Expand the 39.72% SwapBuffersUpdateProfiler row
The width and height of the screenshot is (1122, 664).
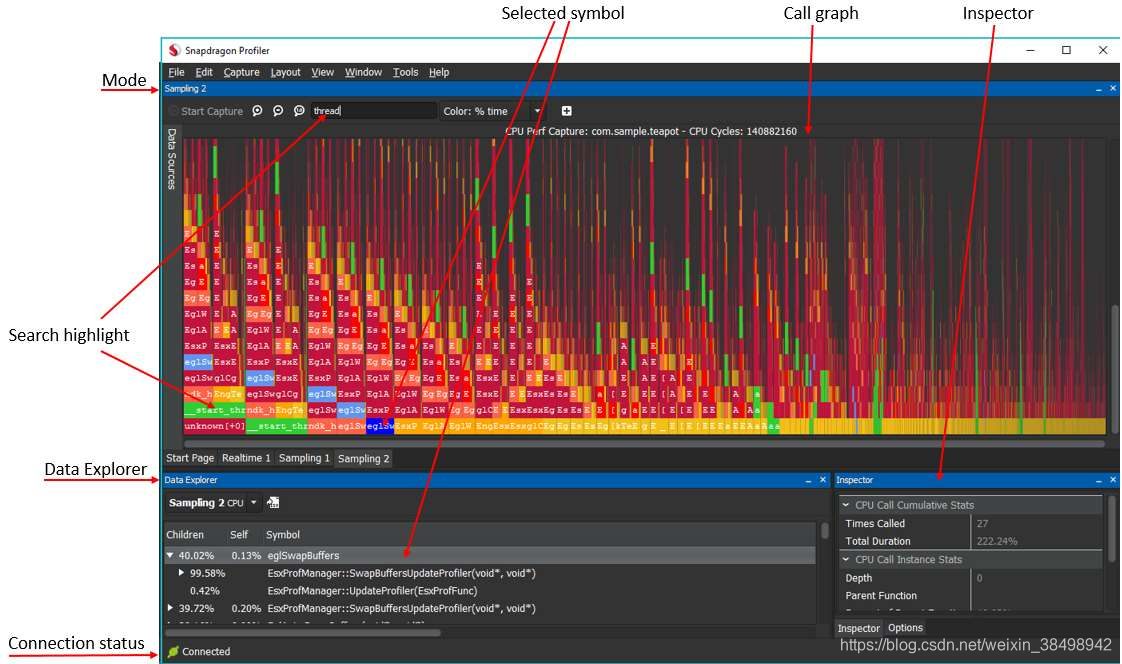tap(170, 608)
